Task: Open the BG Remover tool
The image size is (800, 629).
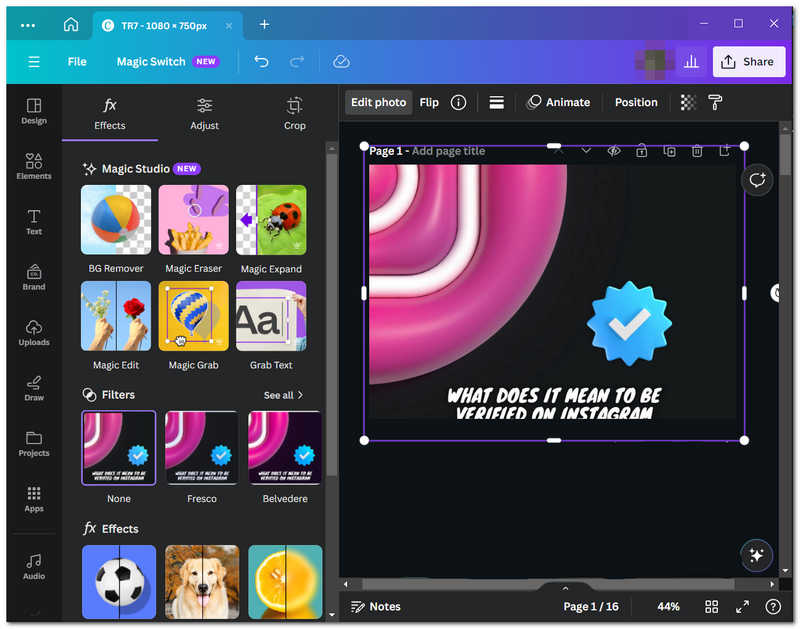Action: coord(116,220)
